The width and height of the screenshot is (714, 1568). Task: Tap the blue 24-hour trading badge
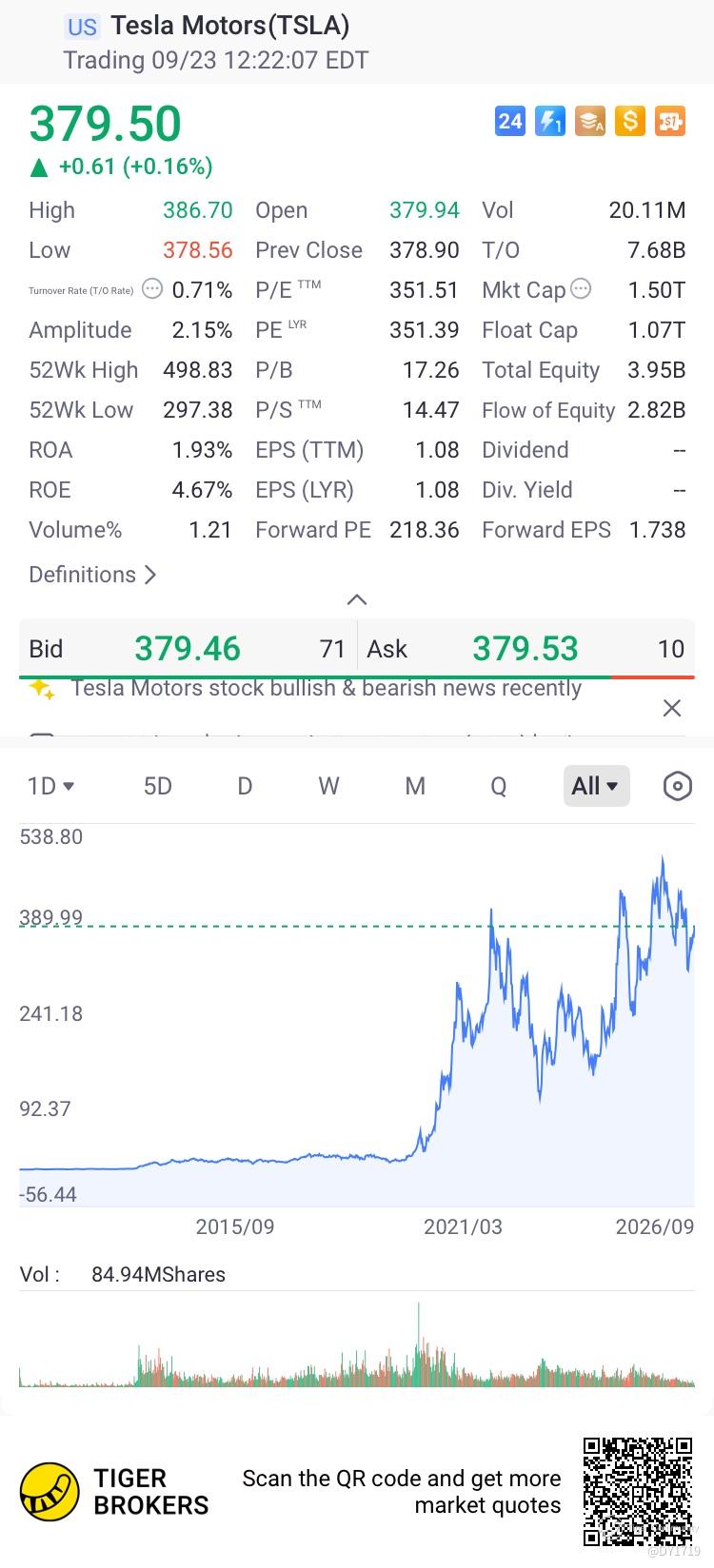510,121
